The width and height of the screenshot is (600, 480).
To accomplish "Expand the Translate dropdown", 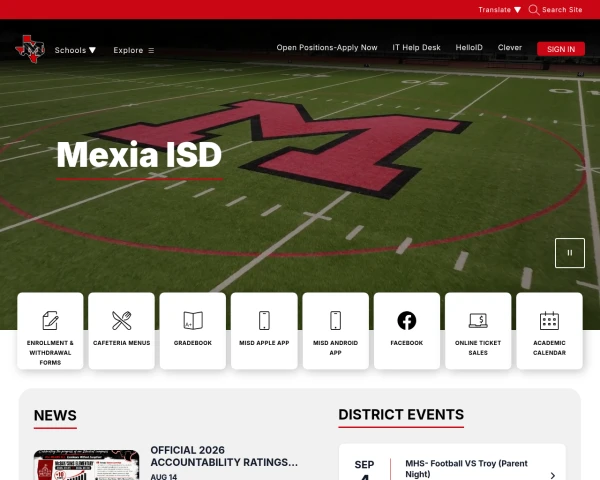I will pyautogui.click(x=500, y=10).
